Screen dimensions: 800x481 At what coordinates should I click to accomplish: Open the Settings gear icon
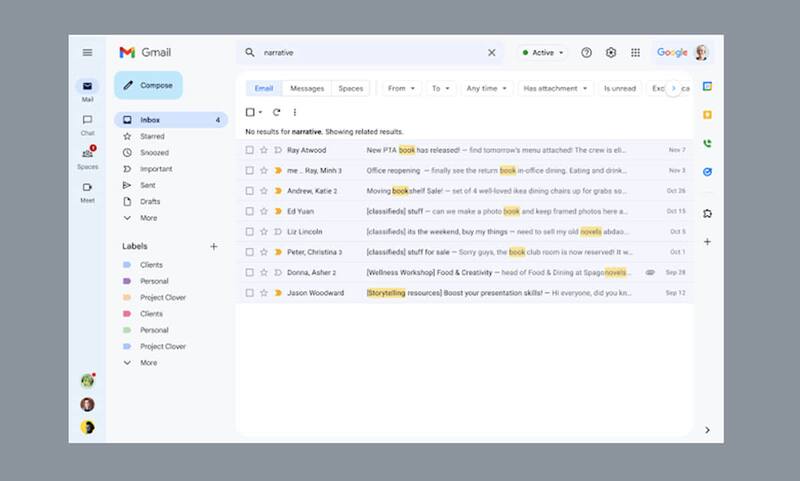click(x=611, y=53)
